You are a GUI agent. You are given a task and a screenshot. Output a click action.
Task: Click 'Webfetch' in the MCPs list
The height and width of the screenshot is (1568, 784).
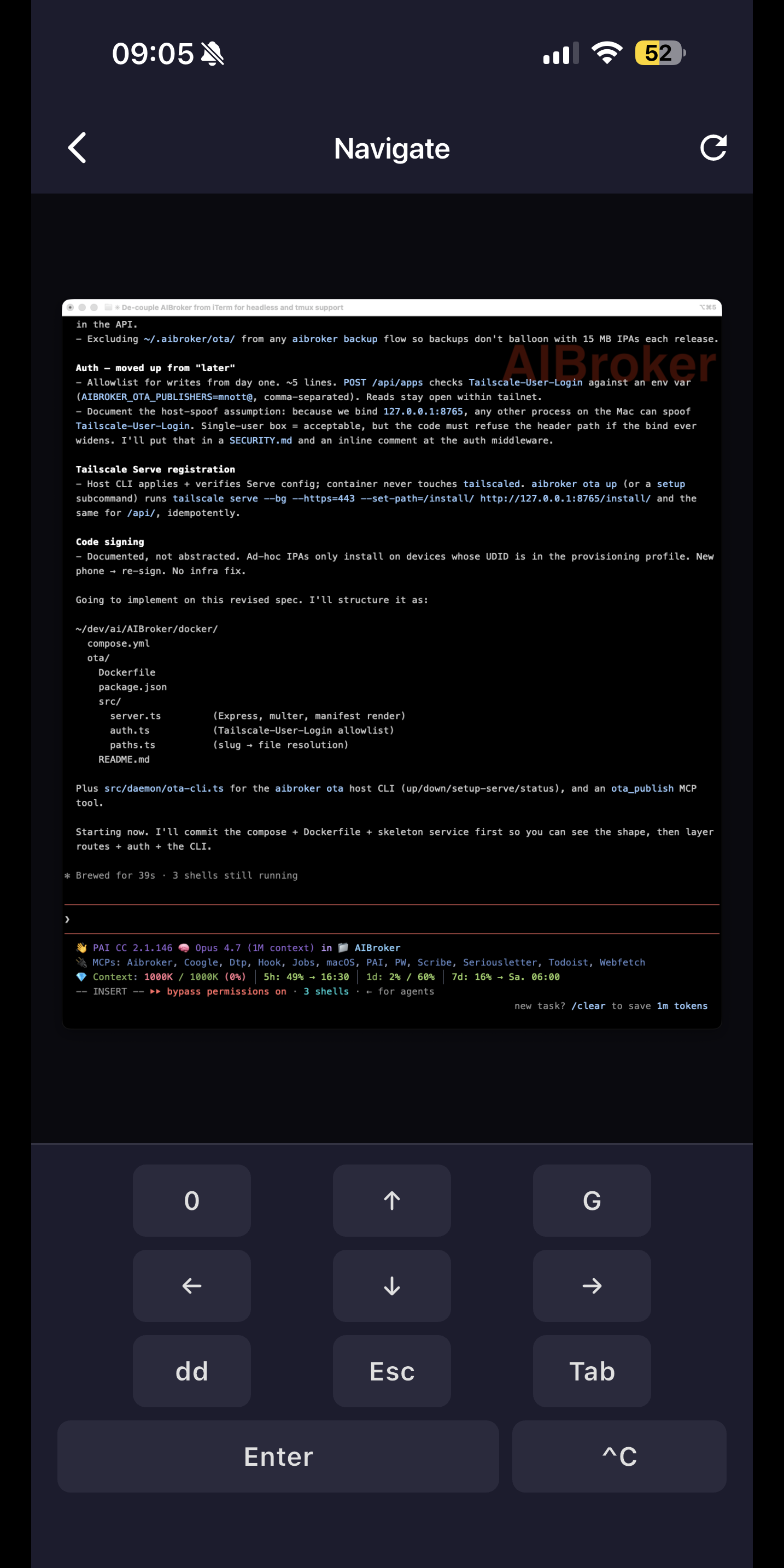(622, 962)
